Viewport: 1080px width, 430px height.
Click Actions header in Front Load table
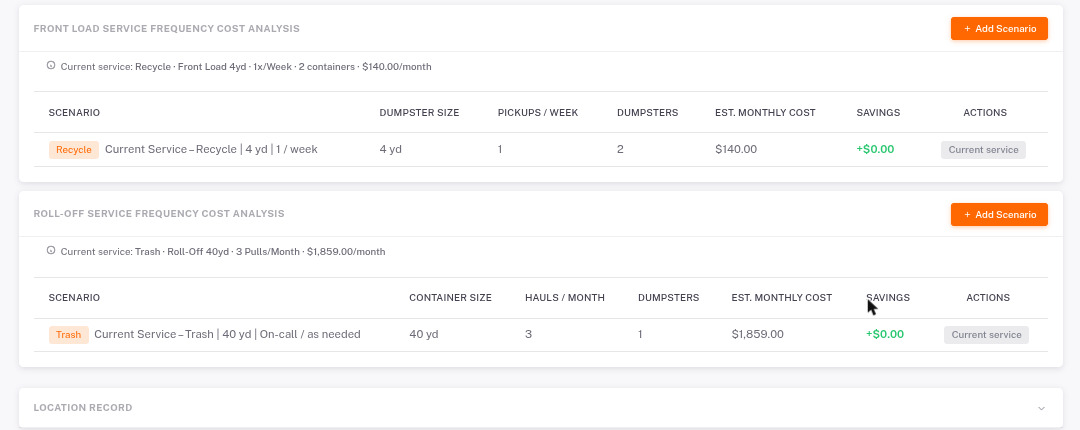(984, 112)
